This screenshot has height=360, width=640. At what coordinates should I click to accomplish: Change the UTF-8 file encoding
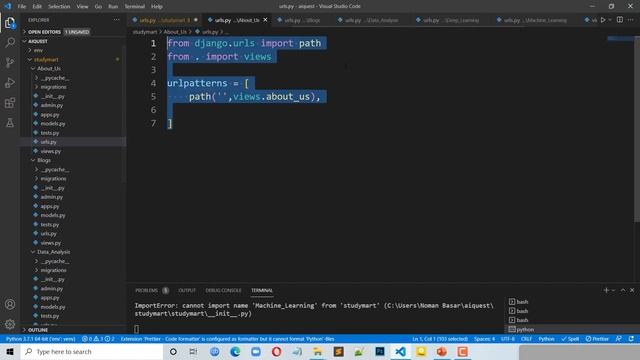pyautogui.click(x=508, y=339)
